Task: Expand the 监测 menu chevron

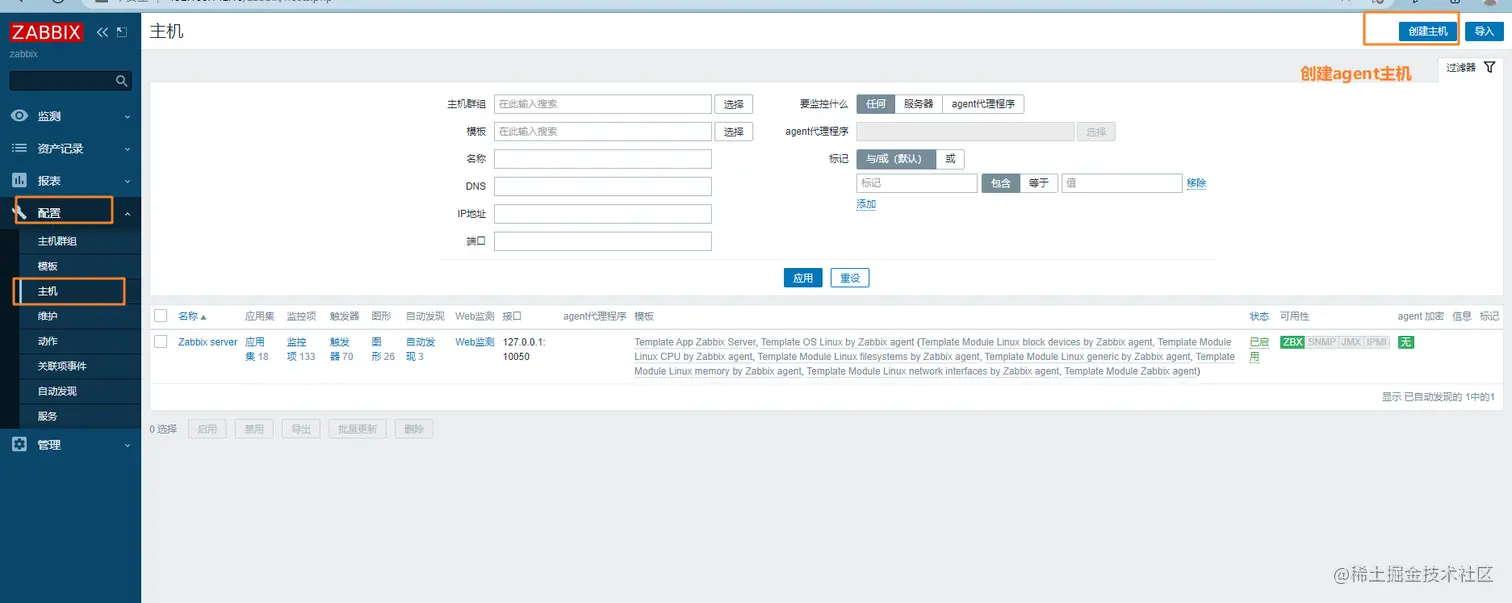Action: click(x=127, y=117)
